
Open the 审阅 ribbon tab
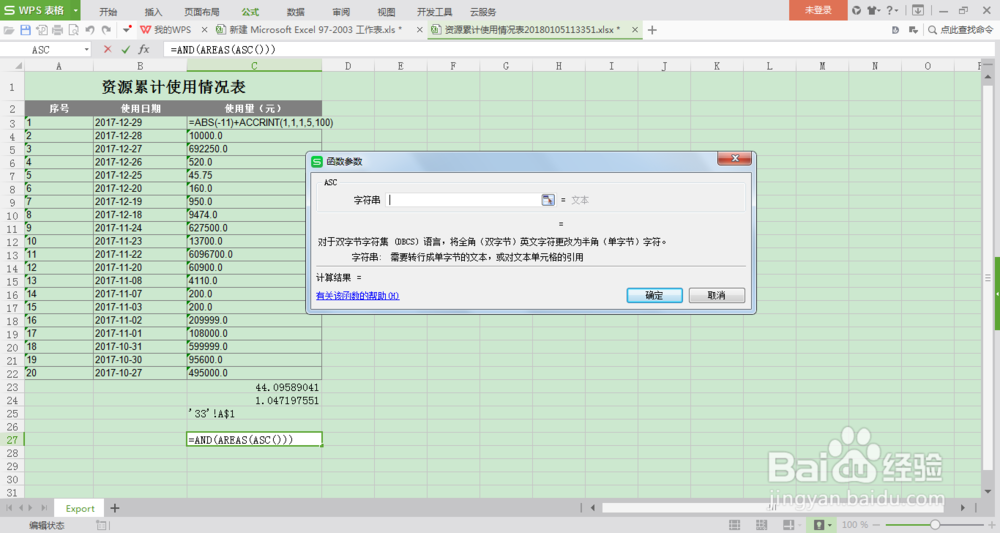point(341,11)
